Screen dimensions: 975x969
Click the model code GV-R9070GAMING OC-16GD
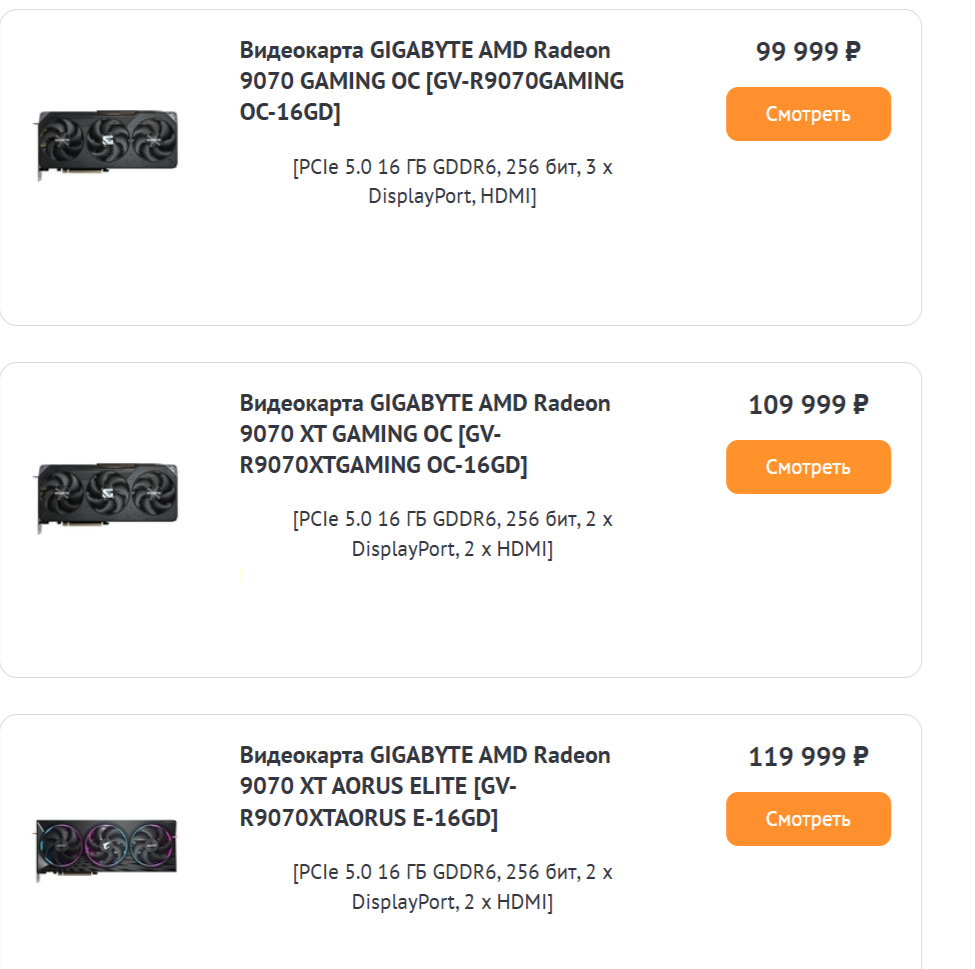520,83
